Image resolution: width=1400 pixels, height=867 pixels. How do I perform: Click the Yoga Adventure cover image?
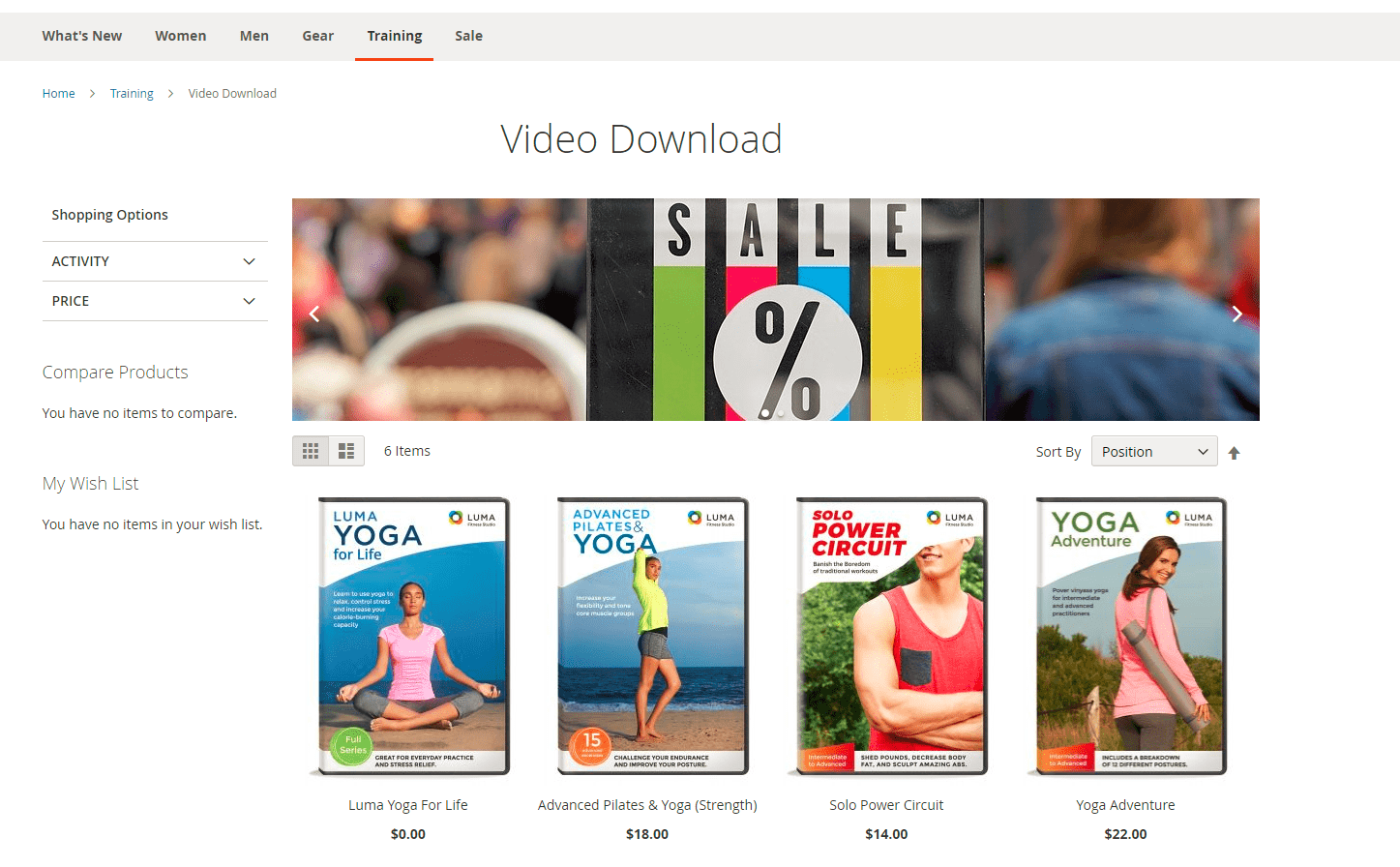pos(1126,637)
